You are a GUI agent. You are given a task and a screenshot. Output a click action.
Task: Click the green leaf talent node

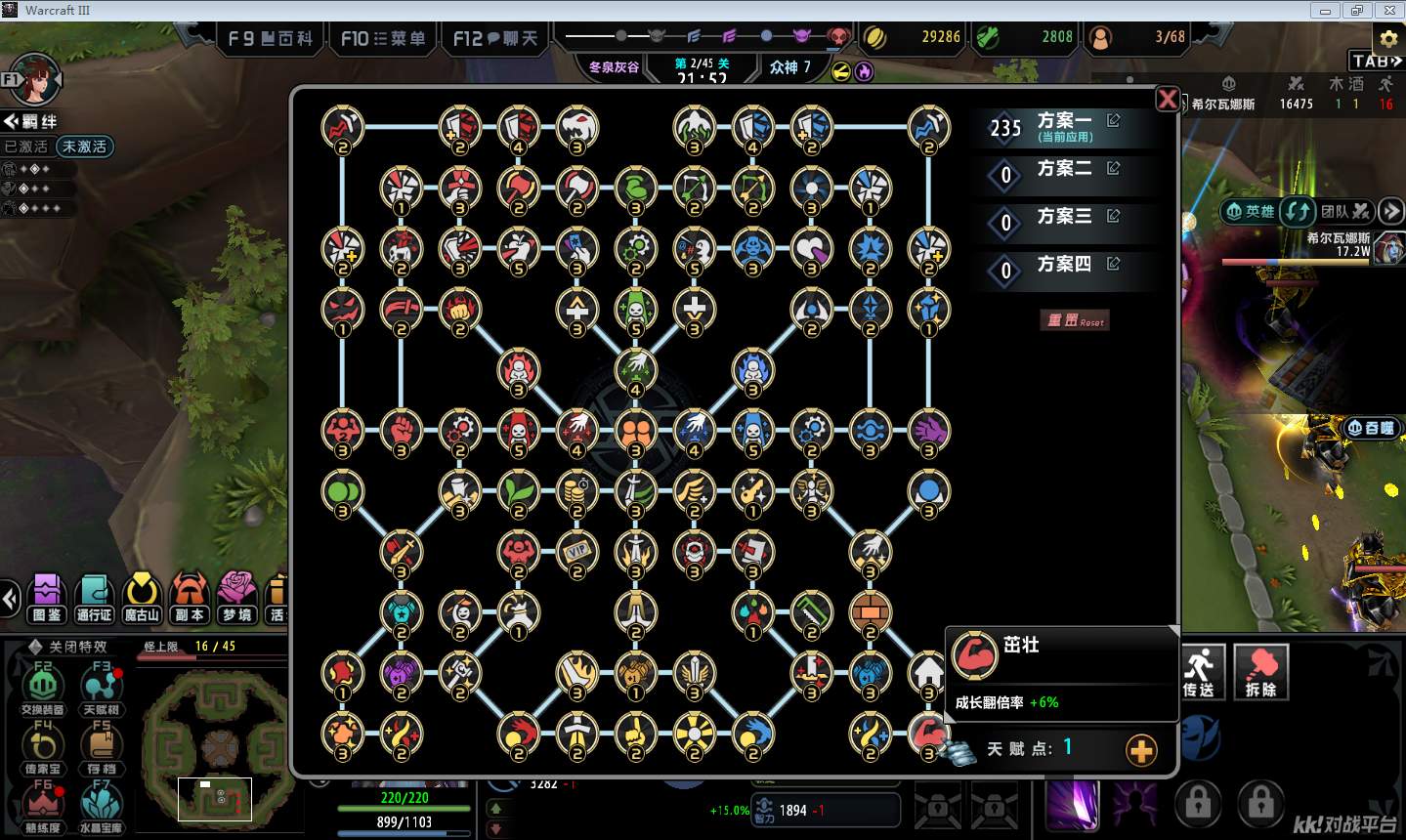point(519,491)
